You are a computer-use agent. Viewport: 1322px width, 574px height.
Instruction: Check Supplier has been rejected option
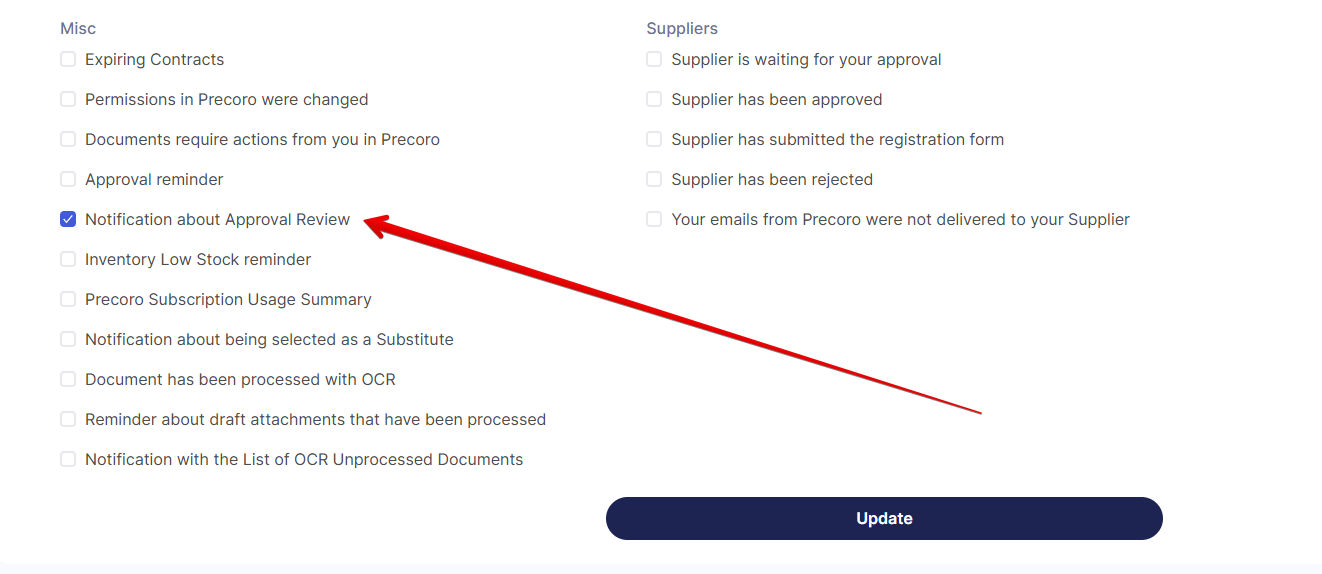click(x=654, y=180)
